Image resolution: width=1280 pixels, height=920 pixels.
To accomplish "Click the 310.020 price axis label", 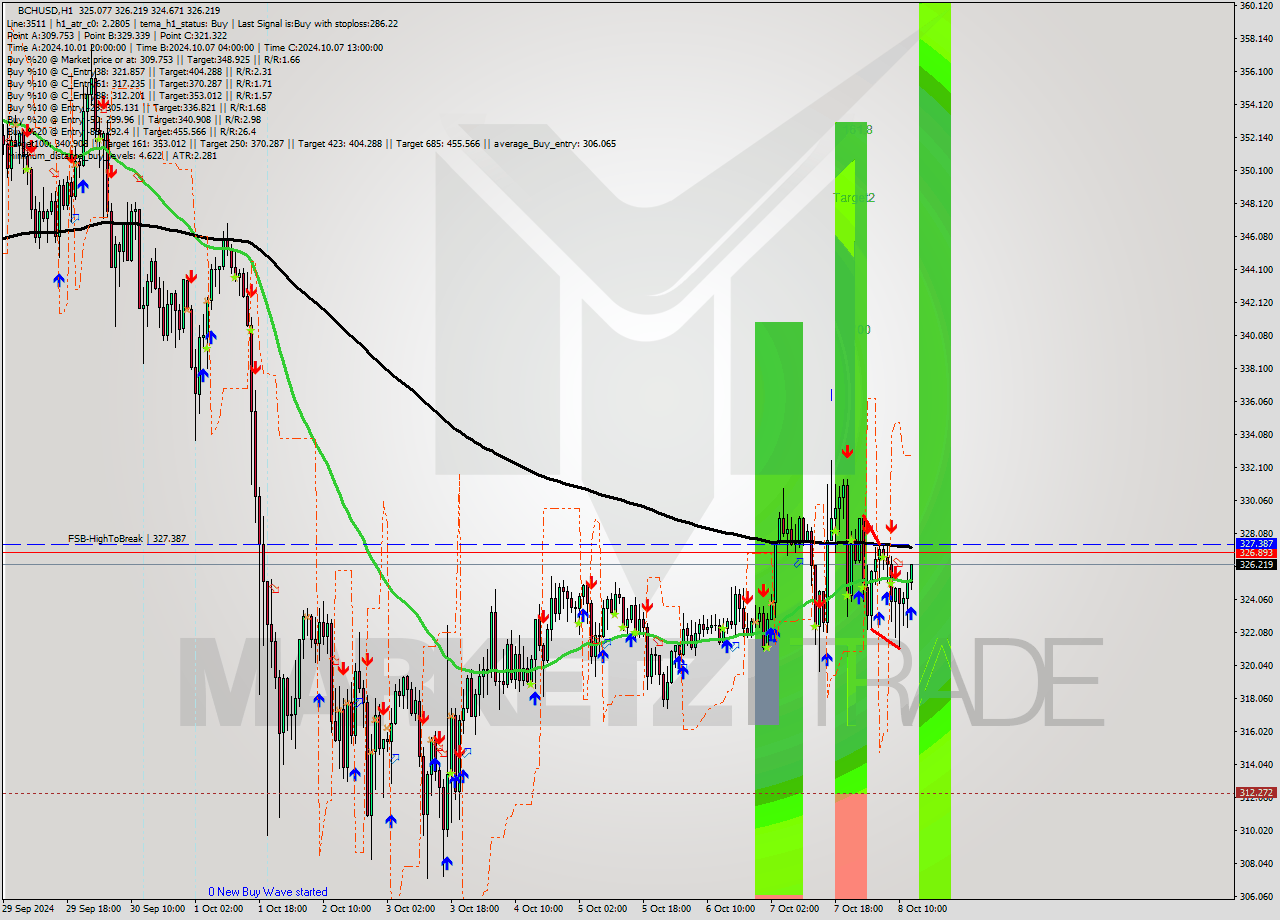I will point(1256,831).
